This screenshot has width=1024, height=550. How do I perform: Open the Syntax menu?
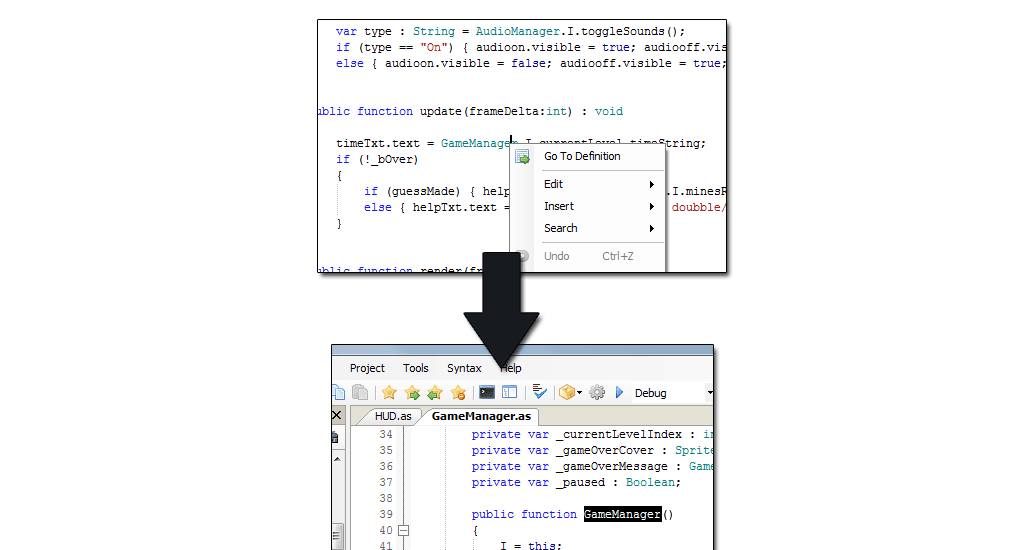click(x=464, y=368)
